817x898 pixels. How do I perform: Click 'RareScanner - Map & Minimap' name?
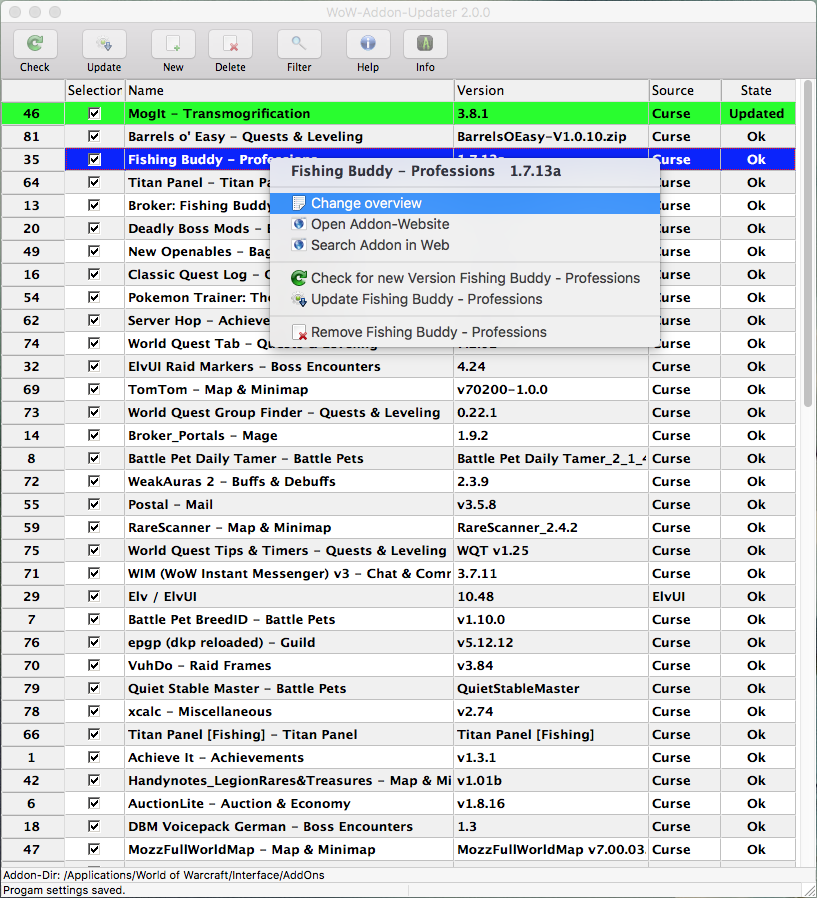[x=230, y=527]
